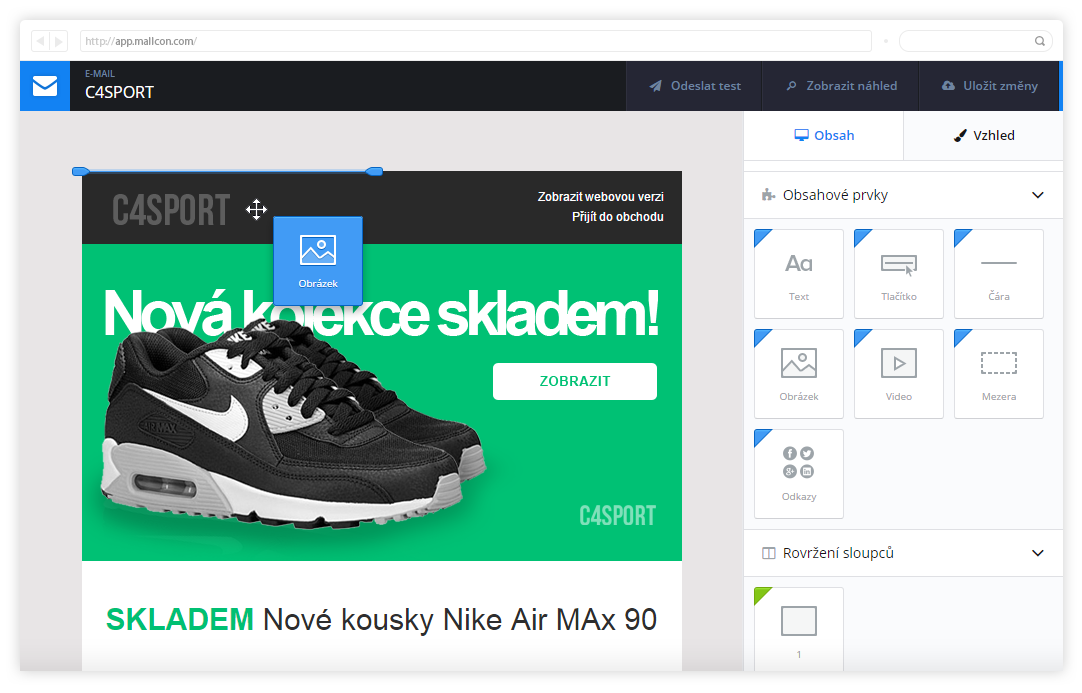The height and width of the screenshot is (693, 1082).
Task: Click the search magnifier icon
Action: pyautogui.click(x=1039, y=41)
